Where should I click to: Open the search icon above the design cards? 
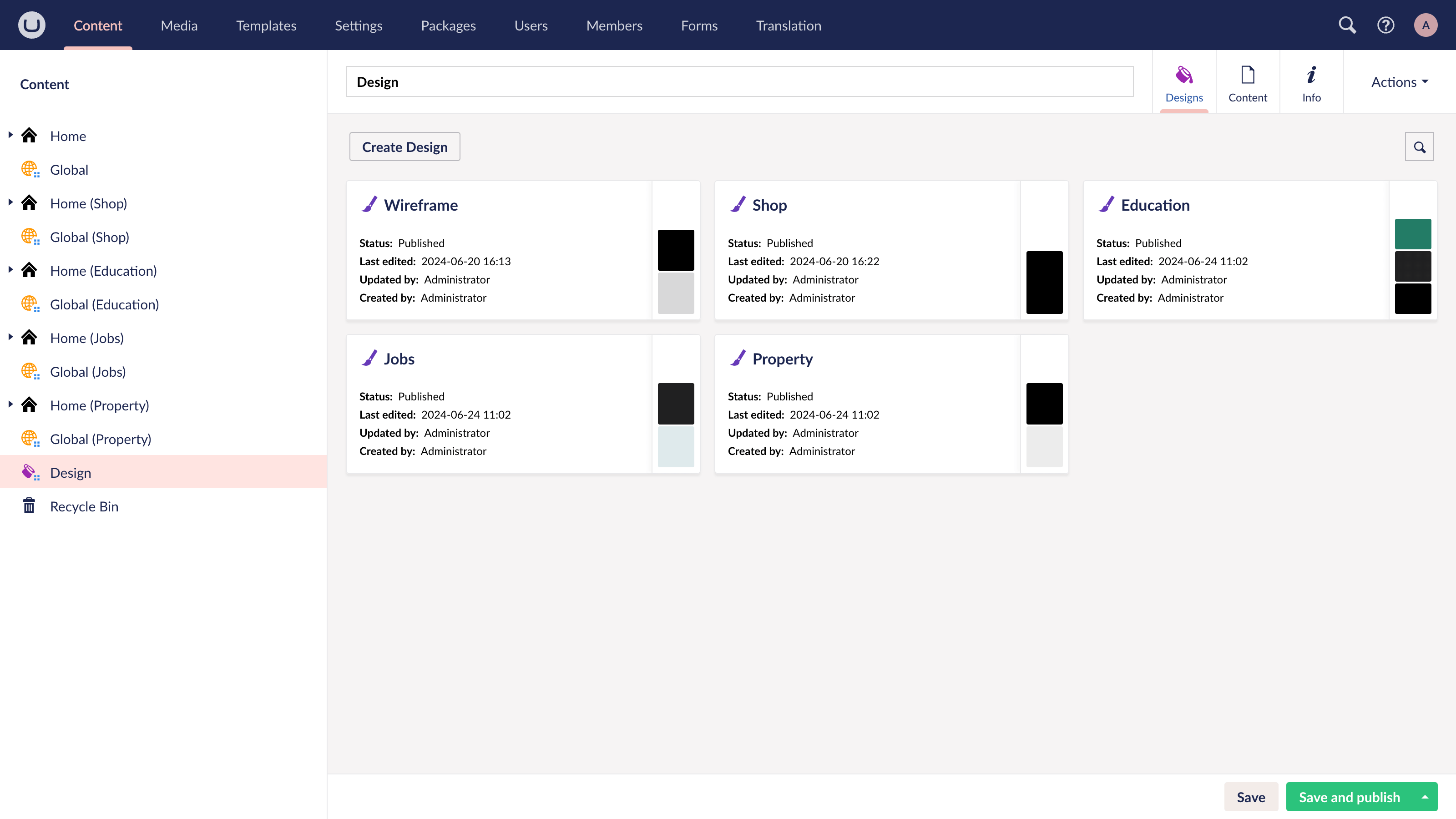point(1419,147)
